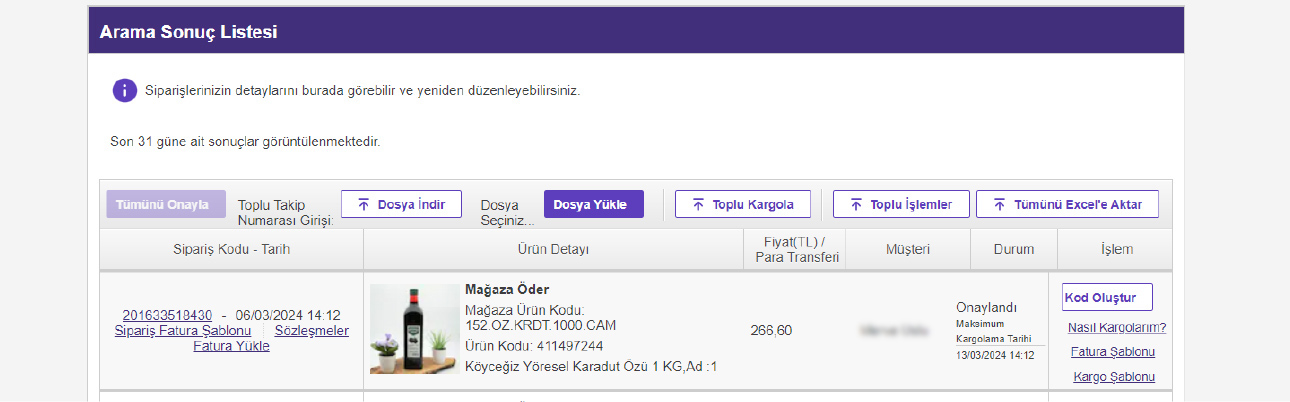Click arrow icon in Toplu İşlemler button

(x=855, y=204)
